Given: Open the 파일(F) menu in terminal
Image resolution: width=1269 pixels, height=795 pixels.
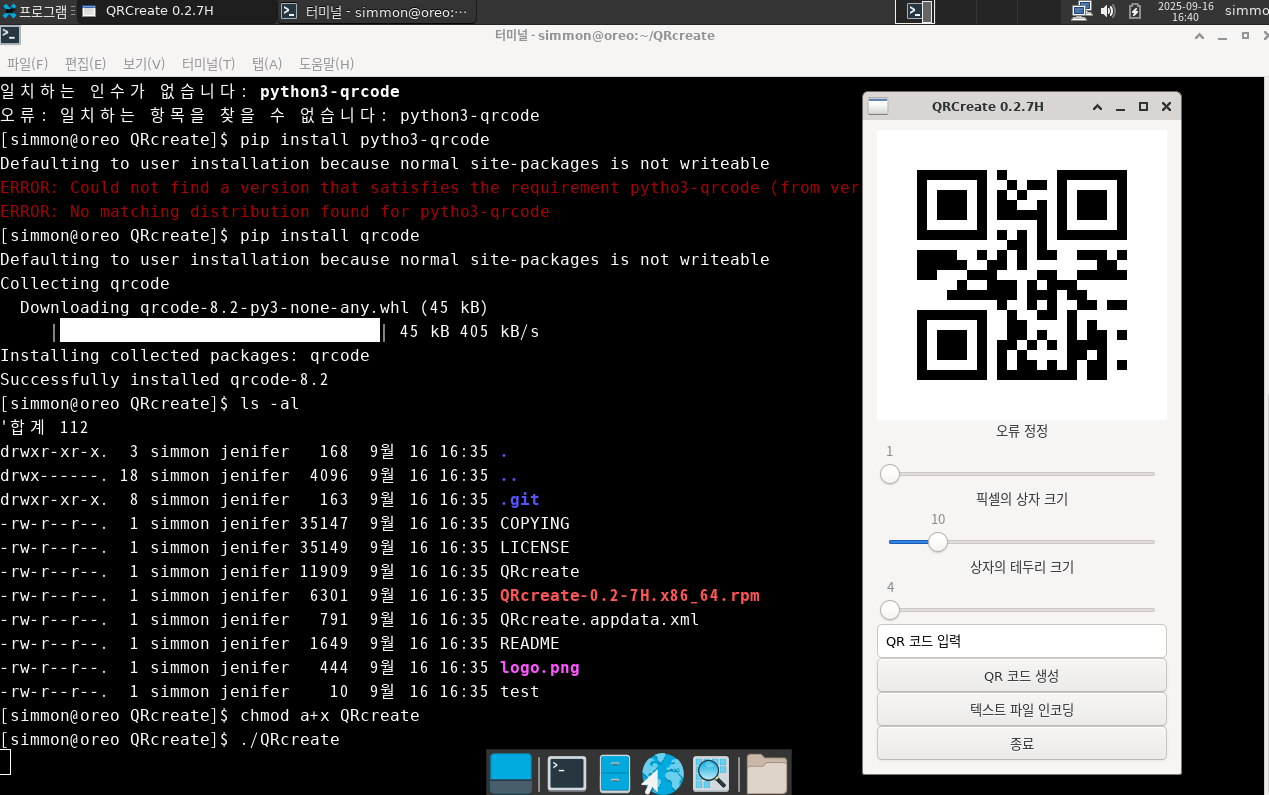Looking at the screenshot, I should pos(27,64).
